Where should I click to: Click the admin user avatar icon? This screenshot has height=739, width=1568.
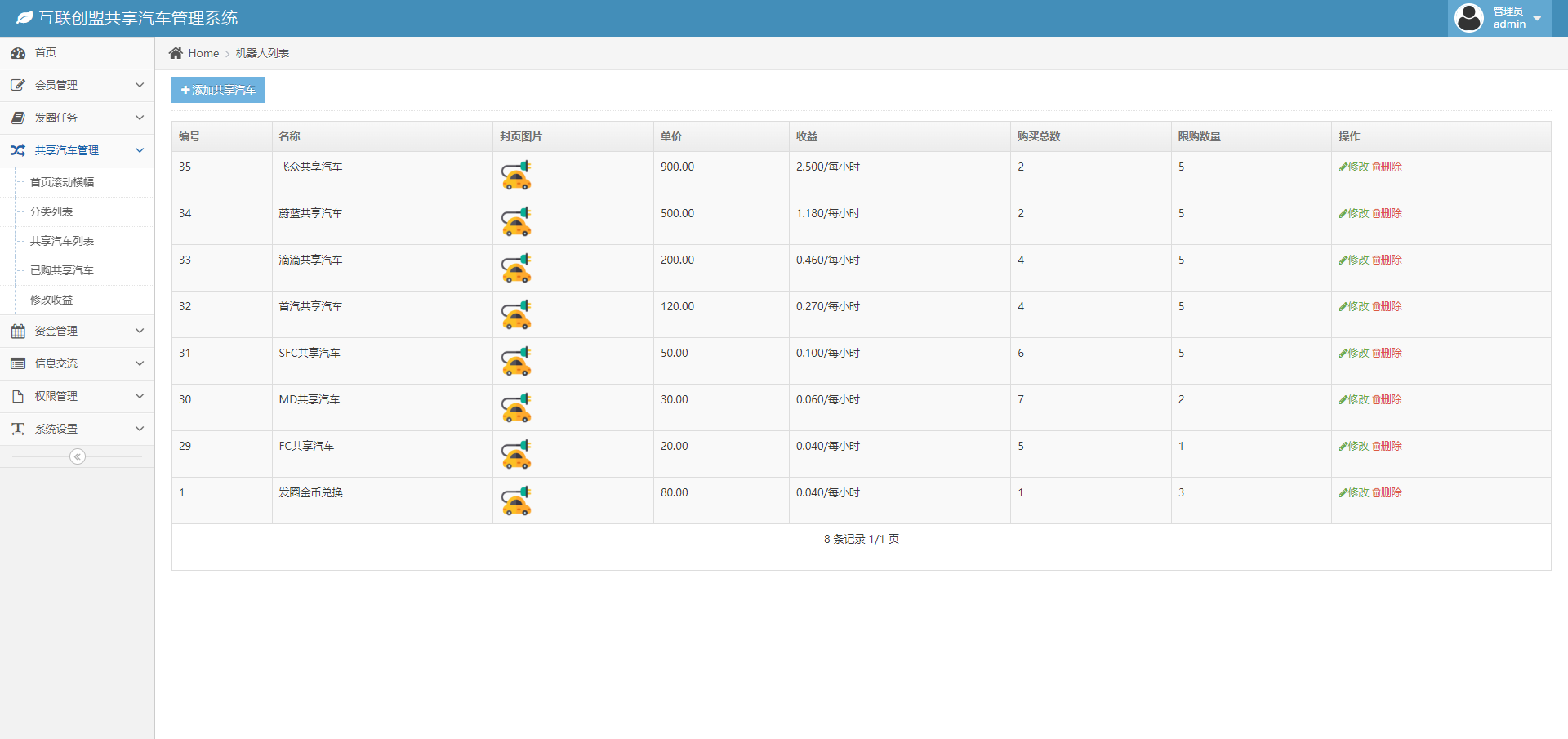click(x=1468, y=18)
